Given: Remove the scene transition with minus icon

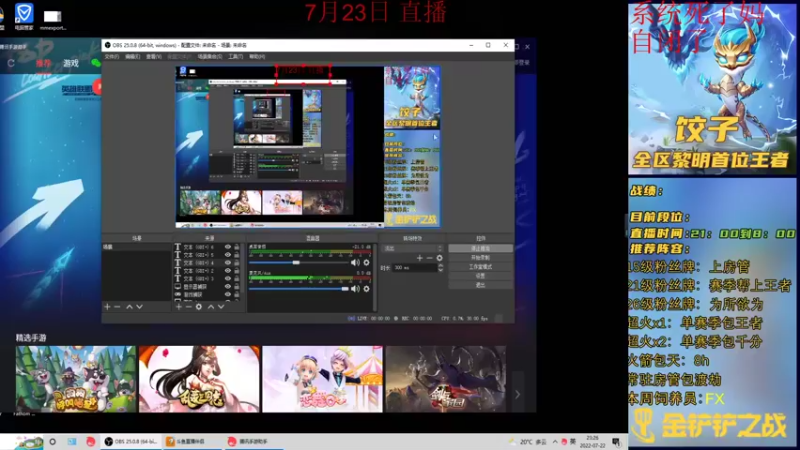Looking at the screenshot, I should click(430, 258).
